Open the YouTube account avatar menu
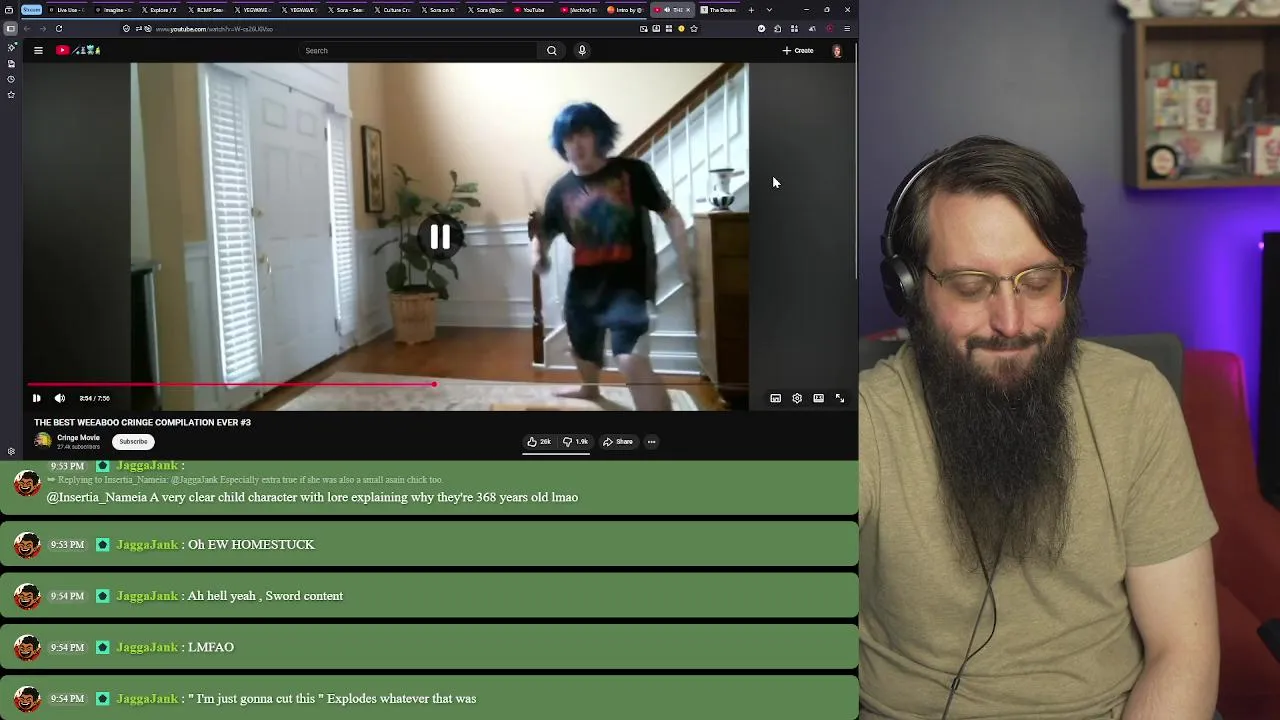 coord(837,50)
